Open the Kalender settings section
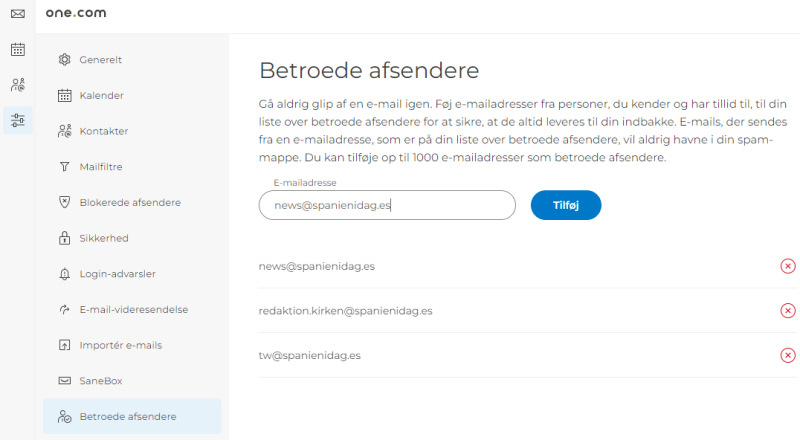This screenshot has width=800, height=440. click(x=101, y=96)
